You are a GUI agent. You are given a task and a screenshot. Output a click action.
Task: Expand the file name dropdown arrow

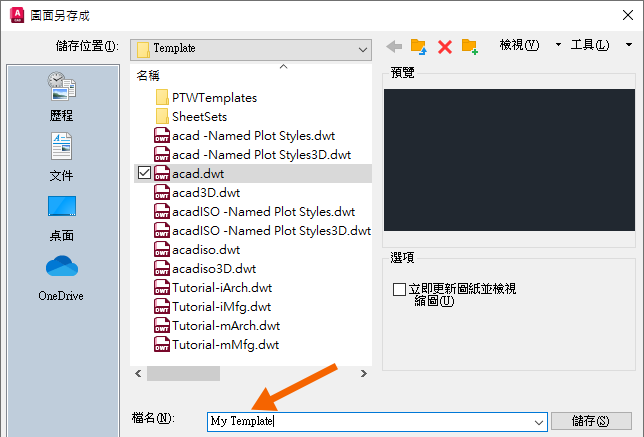pyautogui.click(x=539, y=422)
